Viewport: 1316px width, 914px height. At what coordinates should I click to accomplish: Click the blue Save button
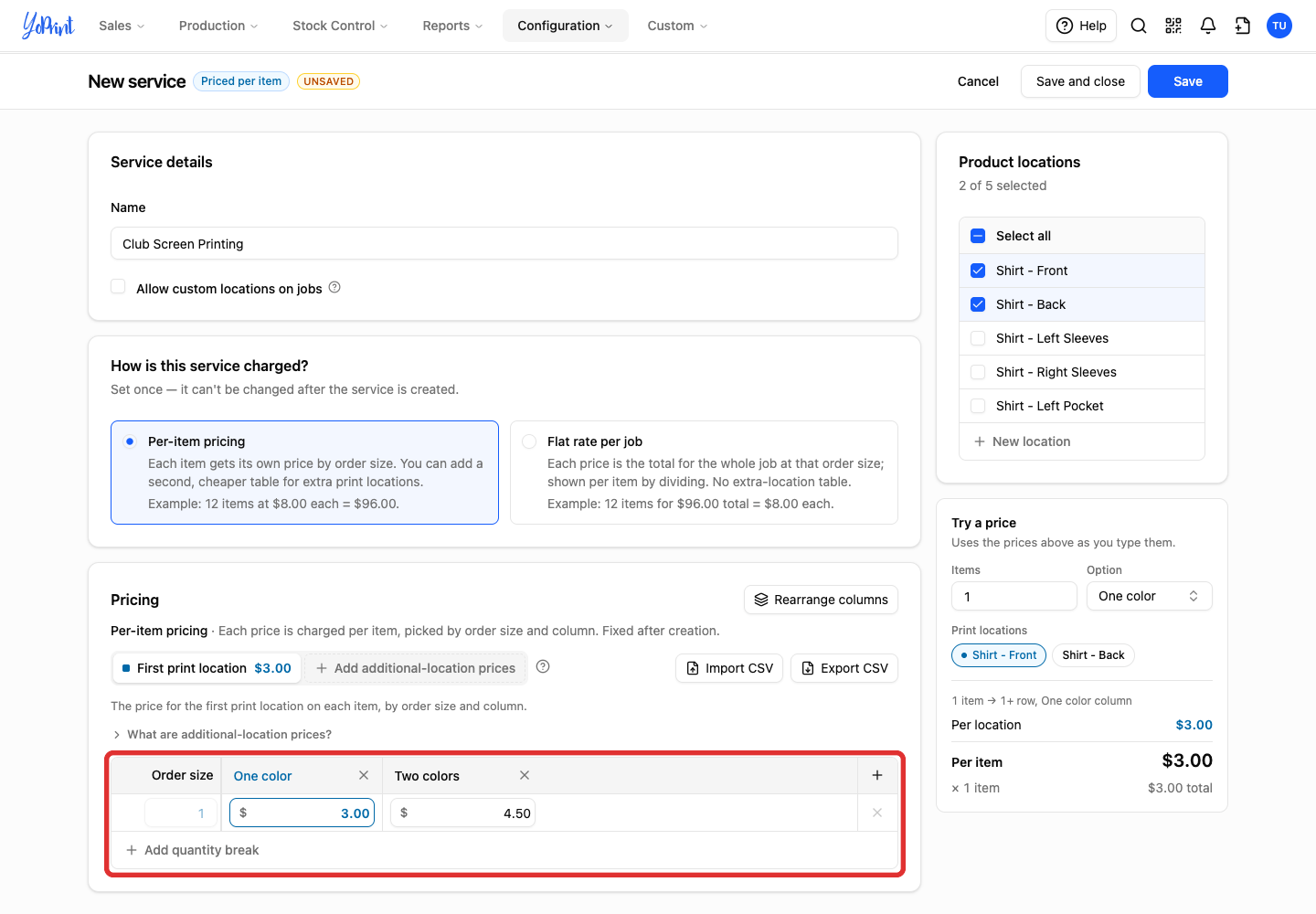[x=1188, y=81]
